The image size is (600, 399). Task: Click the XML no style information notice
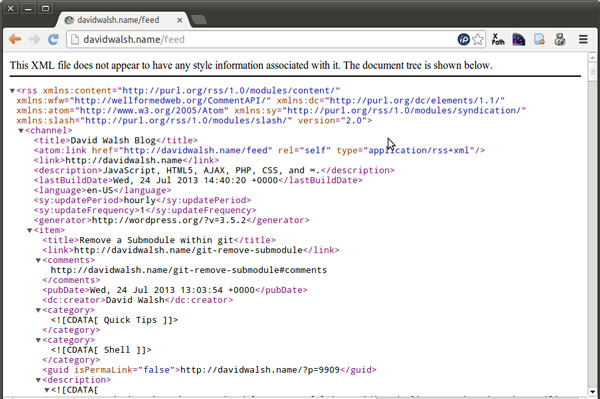click(251, 65)
